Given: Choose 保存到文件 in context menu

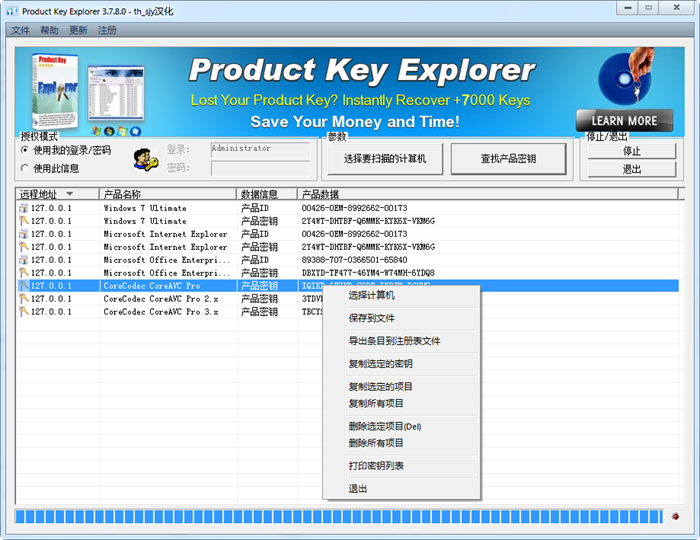Looking at the screenshot, I should tap(401, 318).
